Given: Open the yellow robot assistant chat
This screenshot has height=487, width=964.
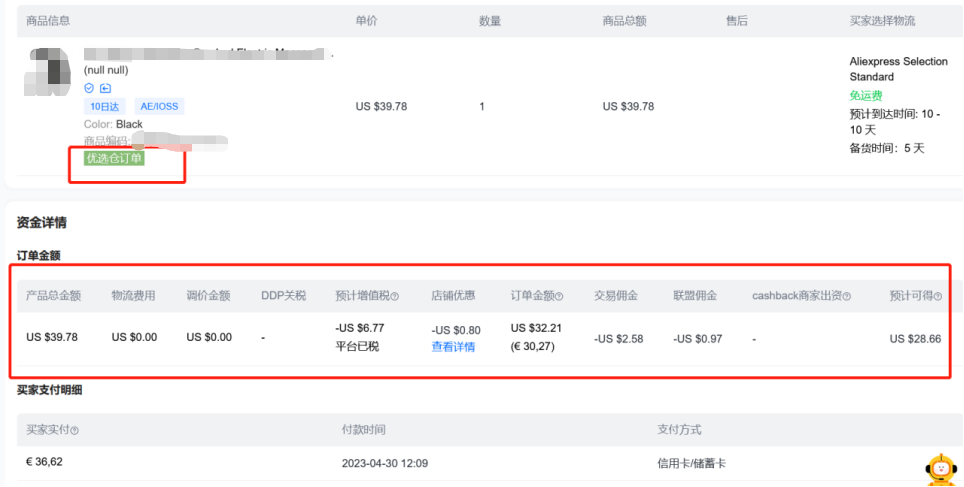Looking at the screenshot, I should [940, 468].
